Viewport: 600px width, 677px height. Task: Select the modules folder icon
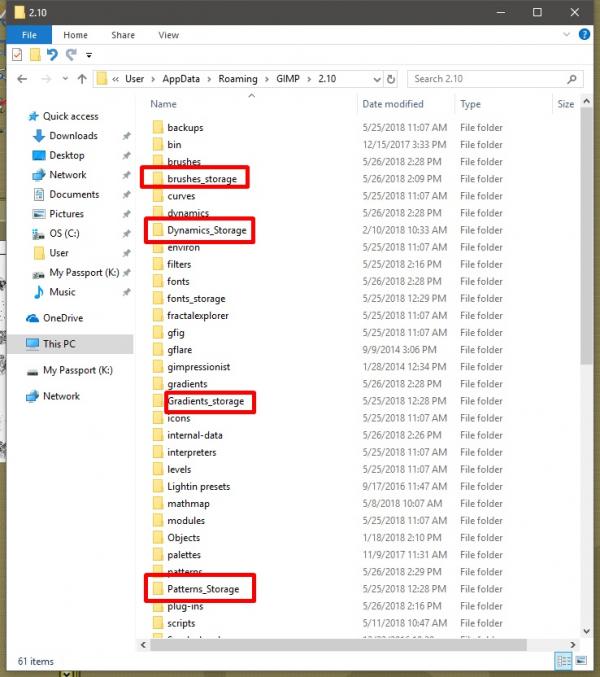point(158,521)
